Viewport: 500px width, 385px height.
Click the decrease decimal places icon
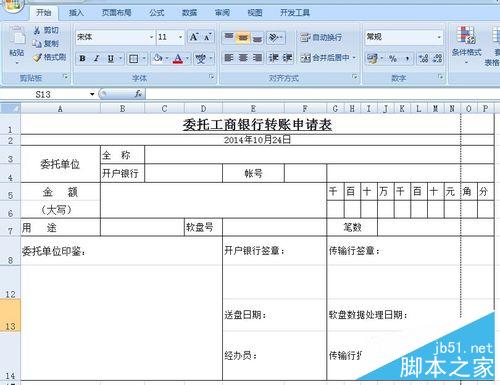click(438, 59)
